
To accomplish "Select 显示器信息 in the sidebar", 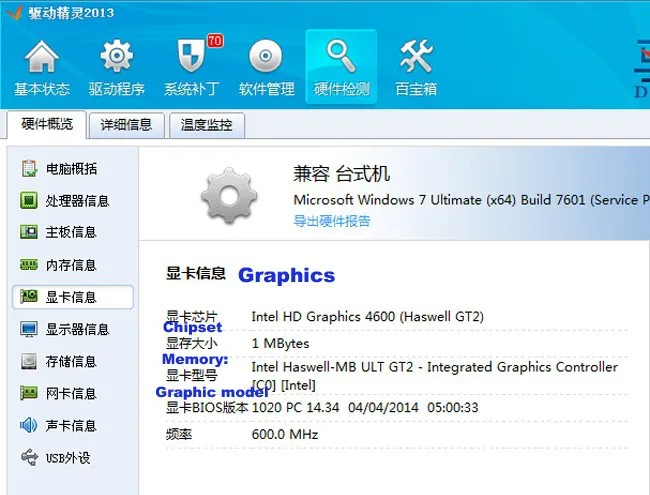I will [73, 329].
